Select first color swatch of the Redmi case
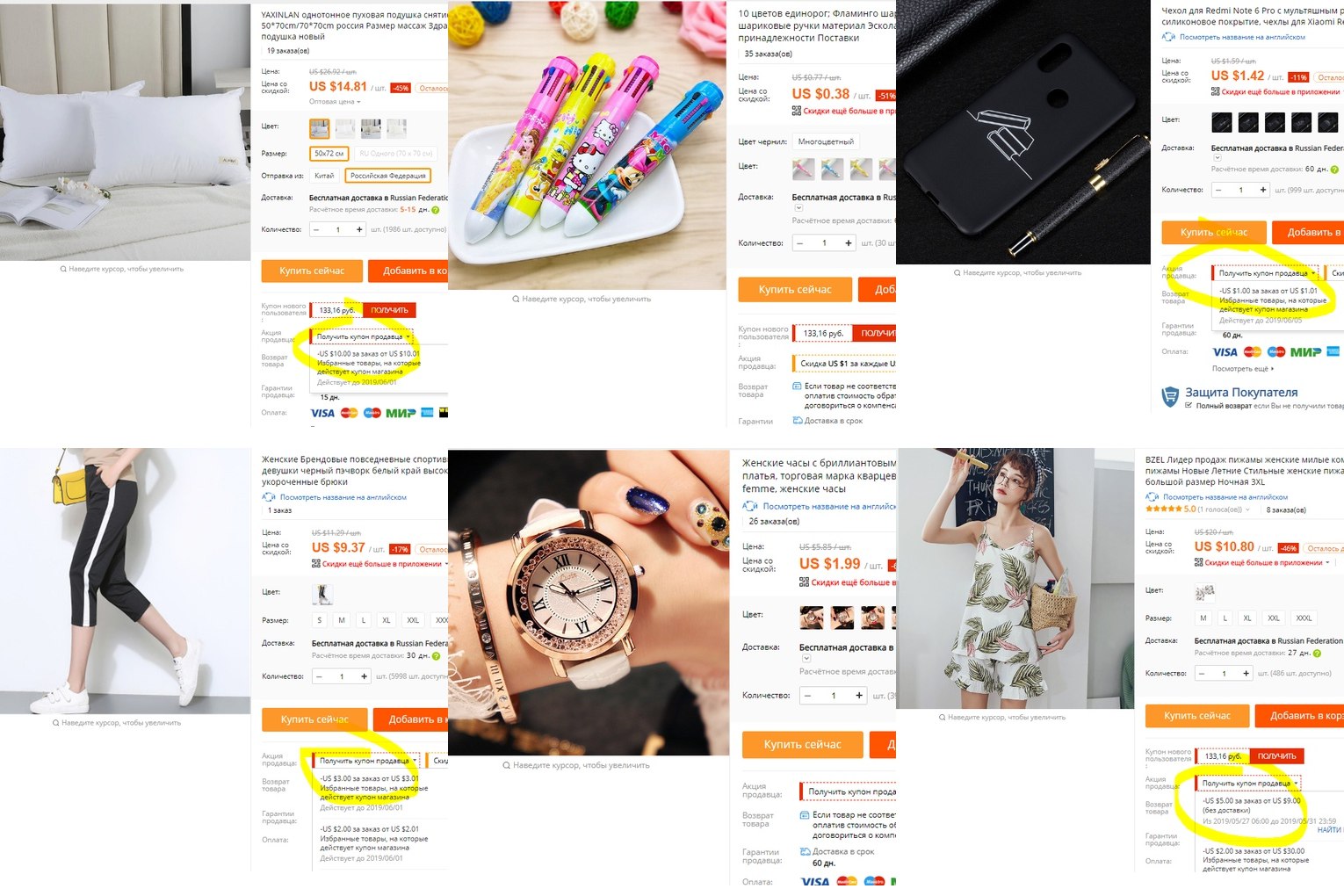1344x896 pixels. tap(1222, 122)
